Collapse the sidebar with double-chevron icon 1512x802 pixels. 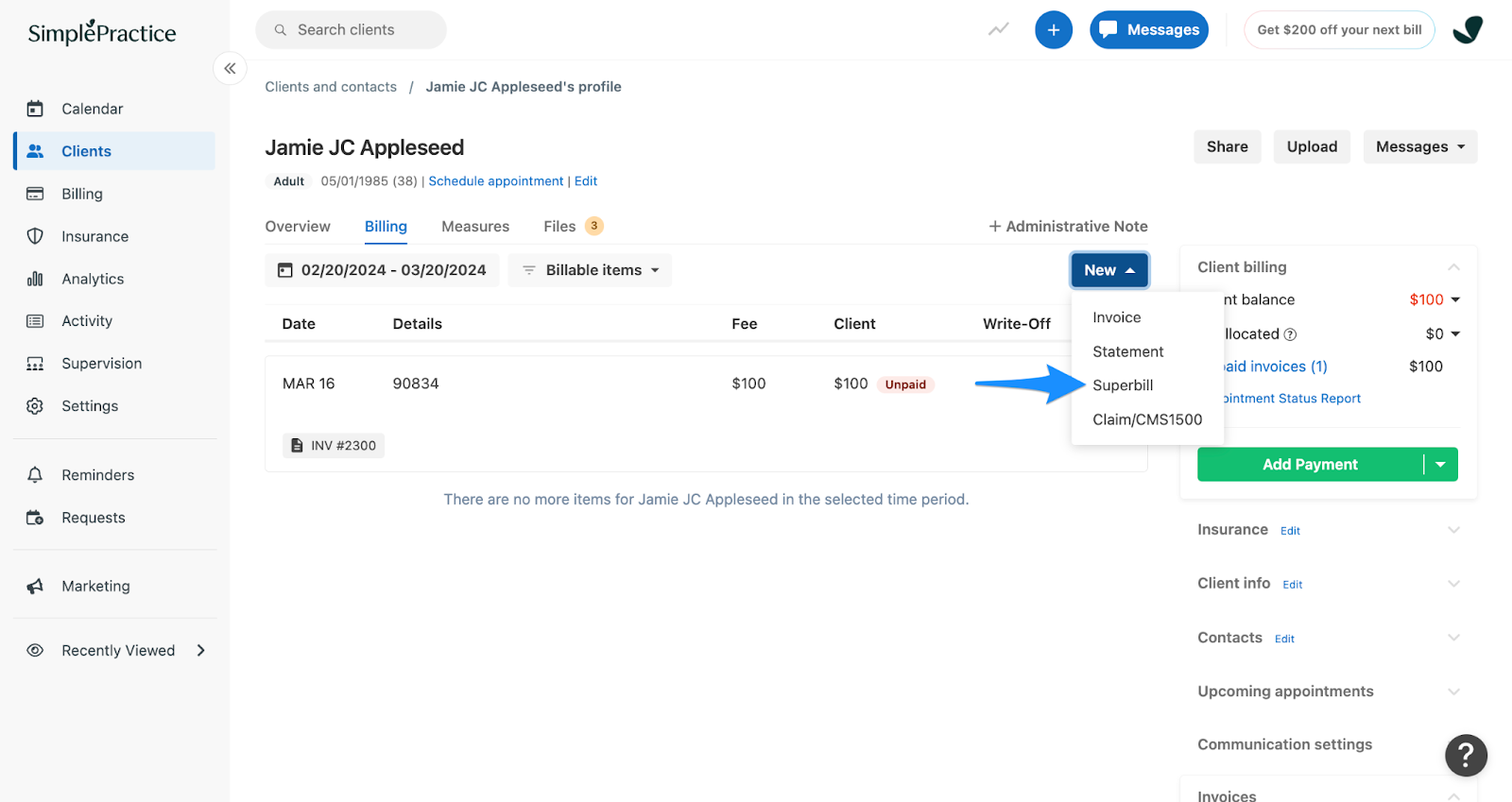click(x=230, y=69)
